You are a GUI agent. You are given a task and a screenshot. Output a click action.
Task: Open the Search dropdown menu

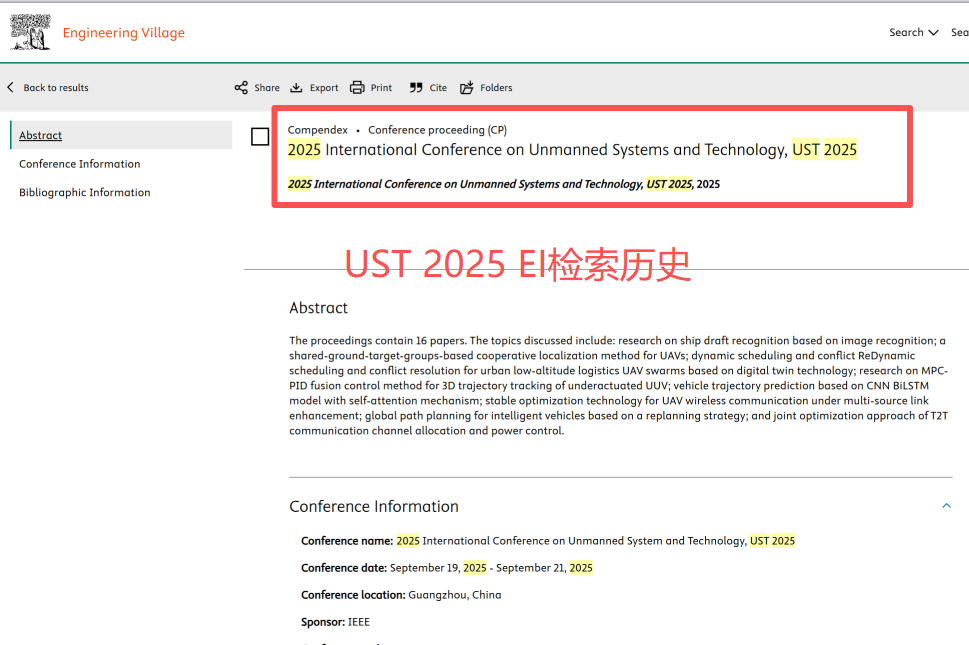tap(913, 32)
